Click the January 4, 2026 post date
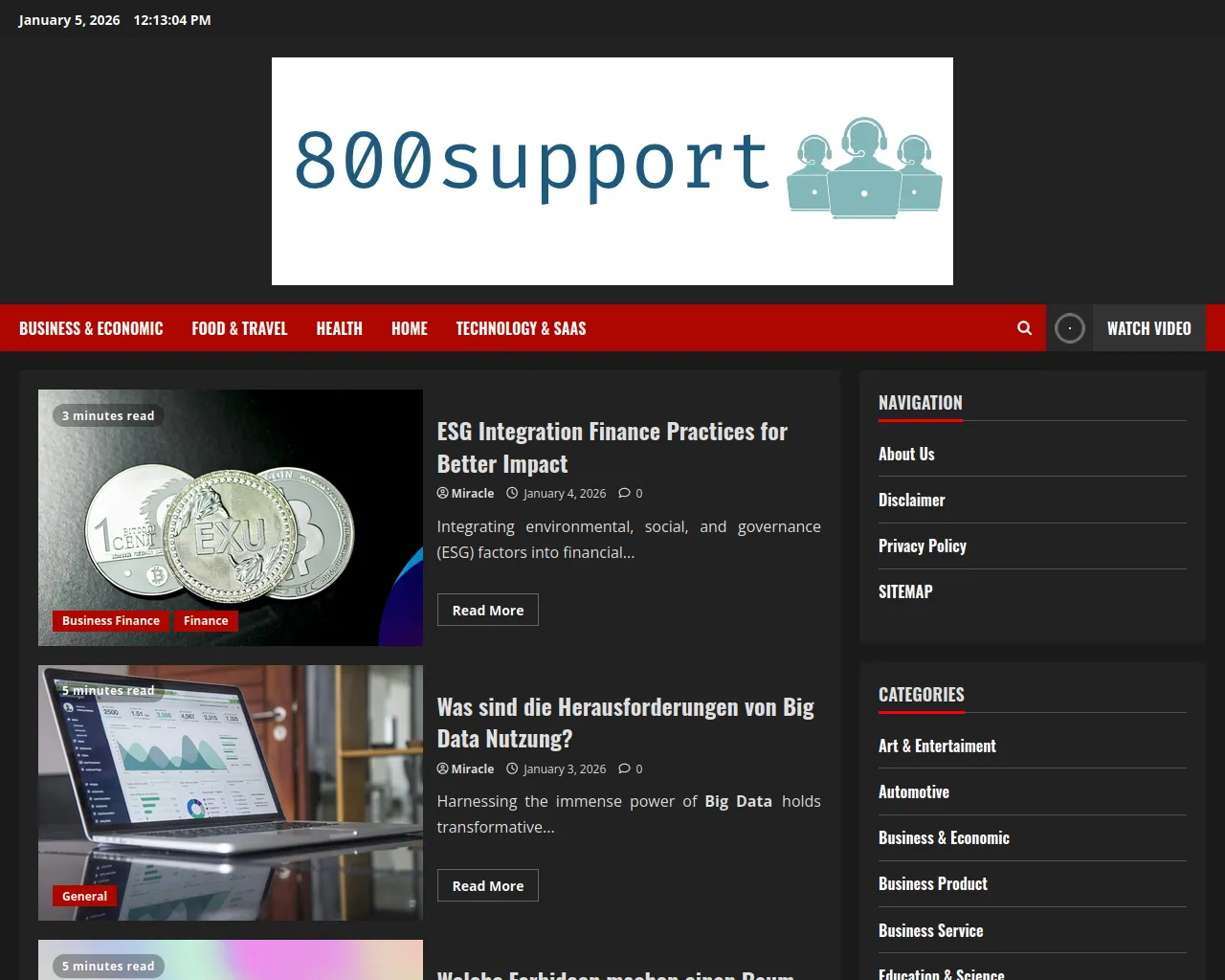This screenshot has height=980, width=1225. pyautogui.click(x=565, y=493)
